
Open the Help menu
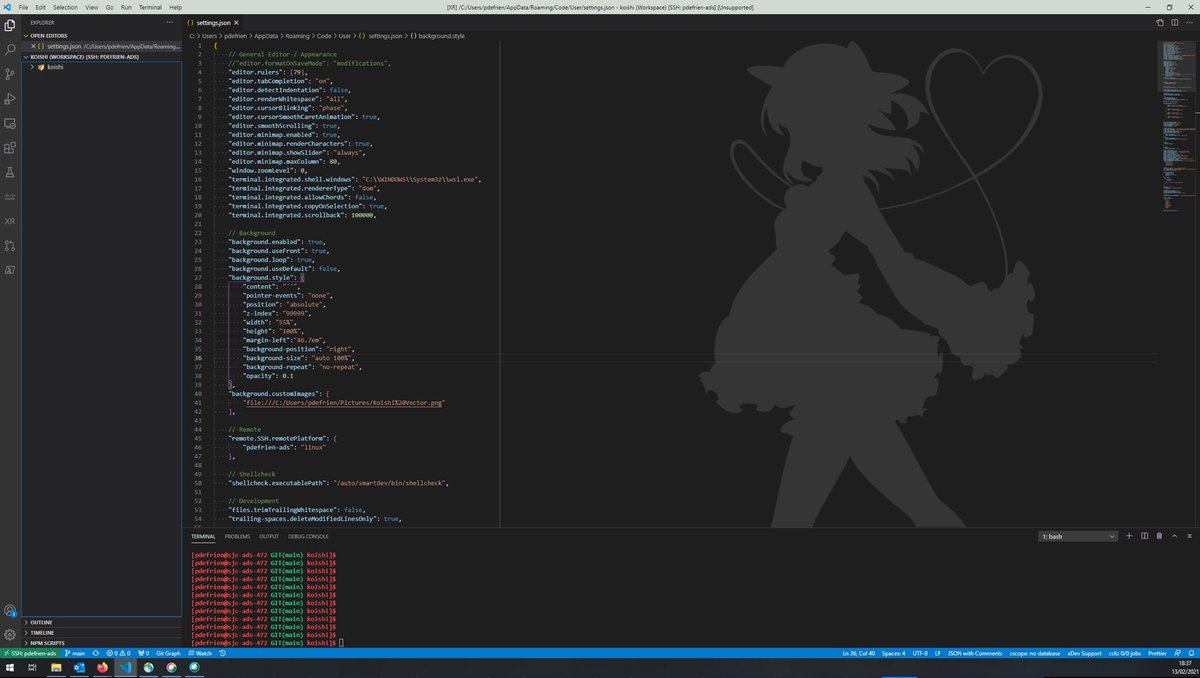176,7
